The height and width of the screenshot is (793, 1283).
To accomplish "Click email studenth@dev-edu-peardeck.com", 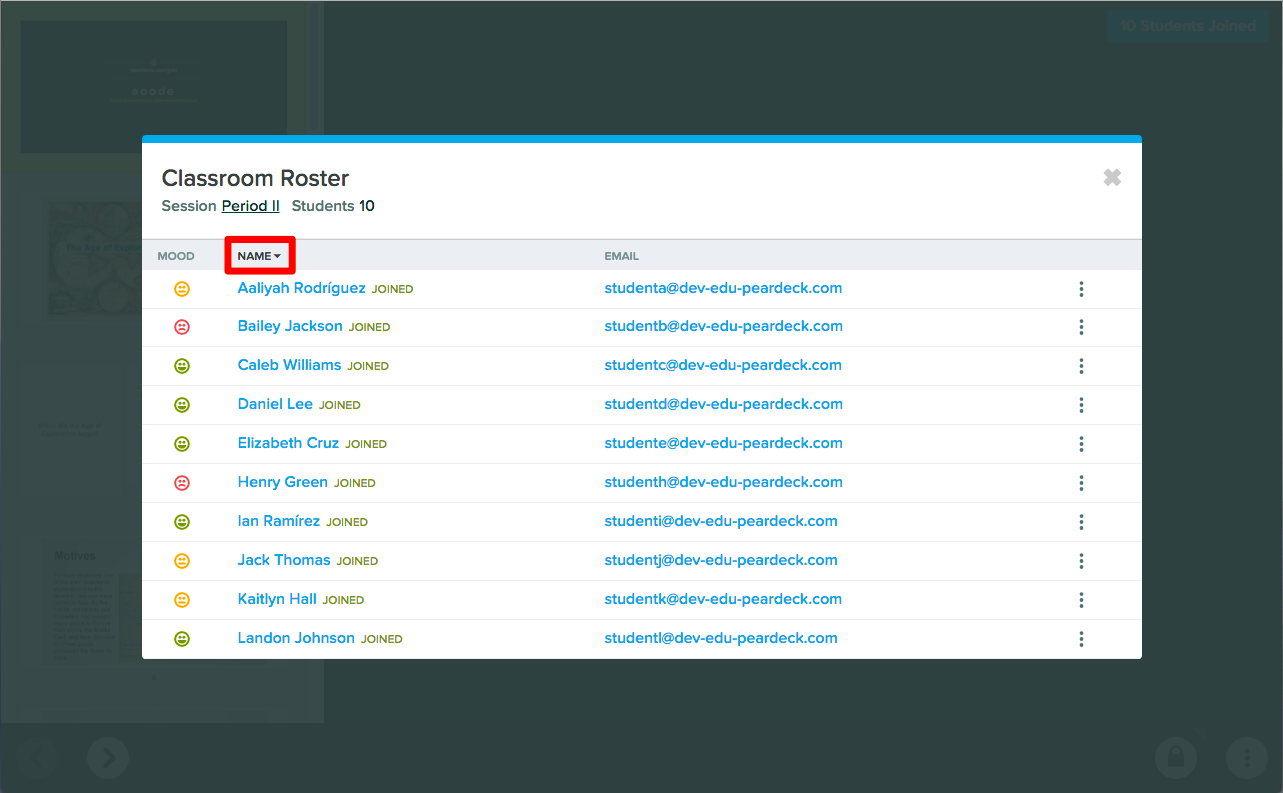I will [x=723, y=482].
